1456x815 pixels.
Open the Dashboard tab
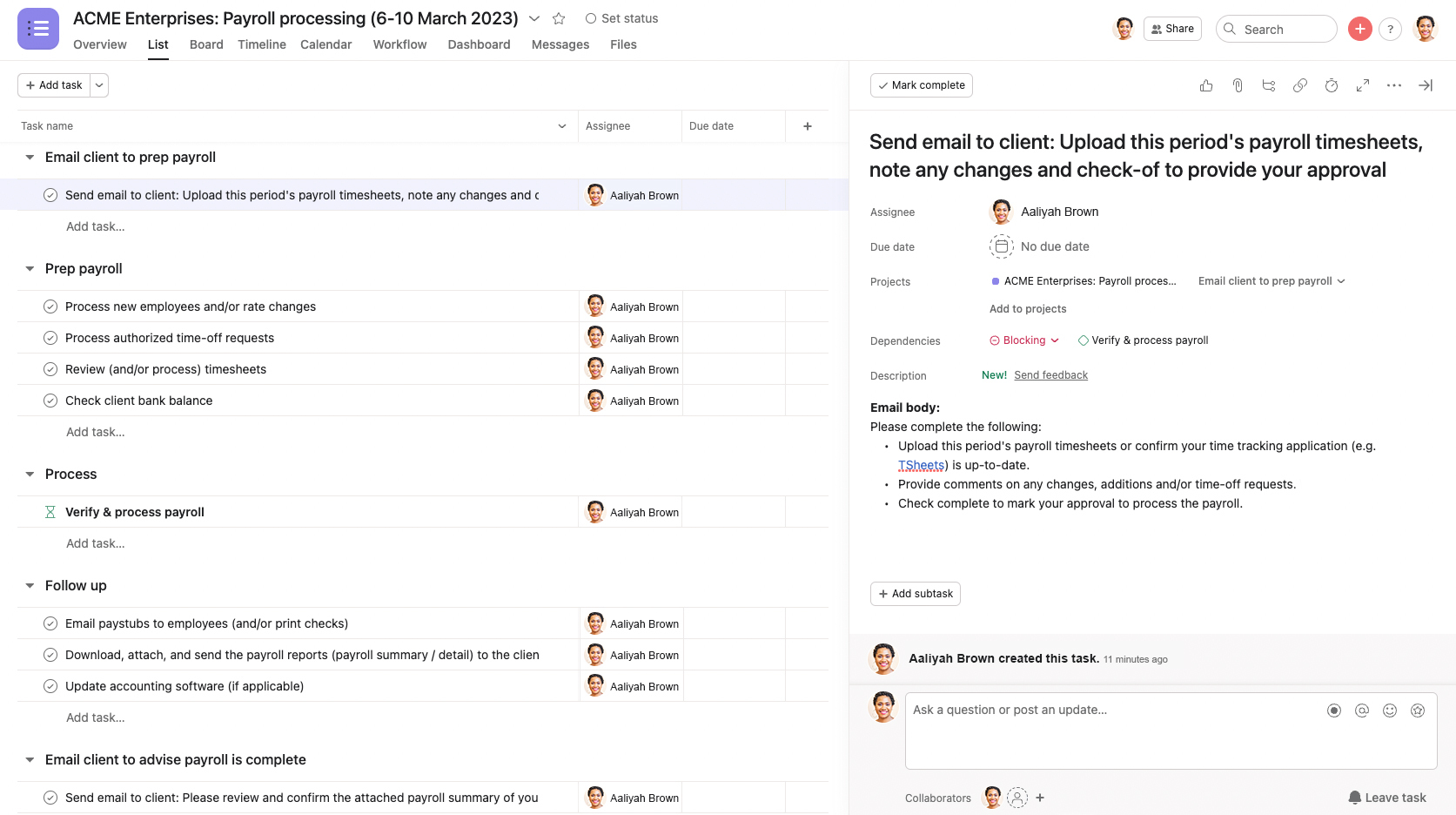479,44
